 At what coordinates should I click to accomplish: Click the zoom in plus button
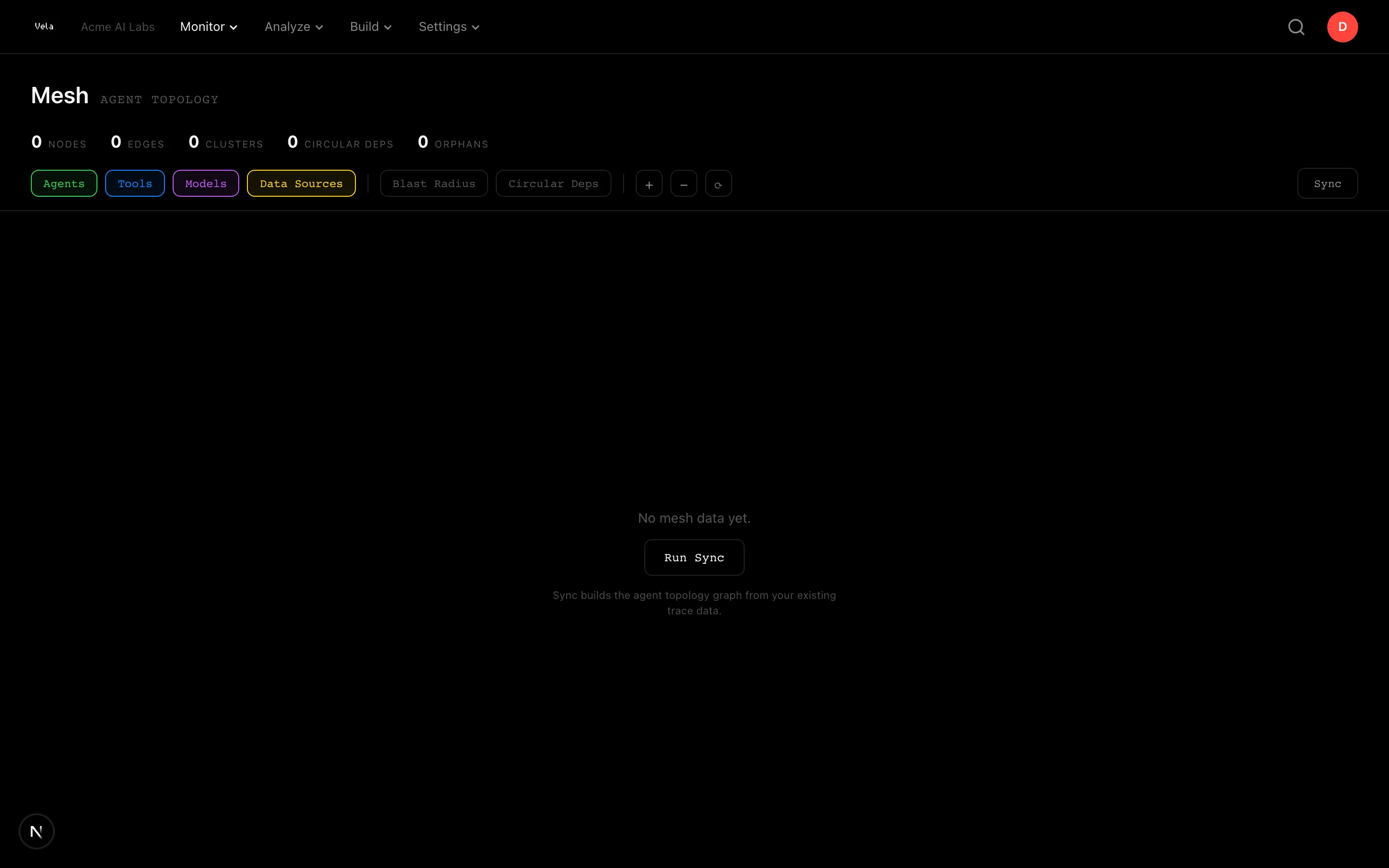pos(649,184)
